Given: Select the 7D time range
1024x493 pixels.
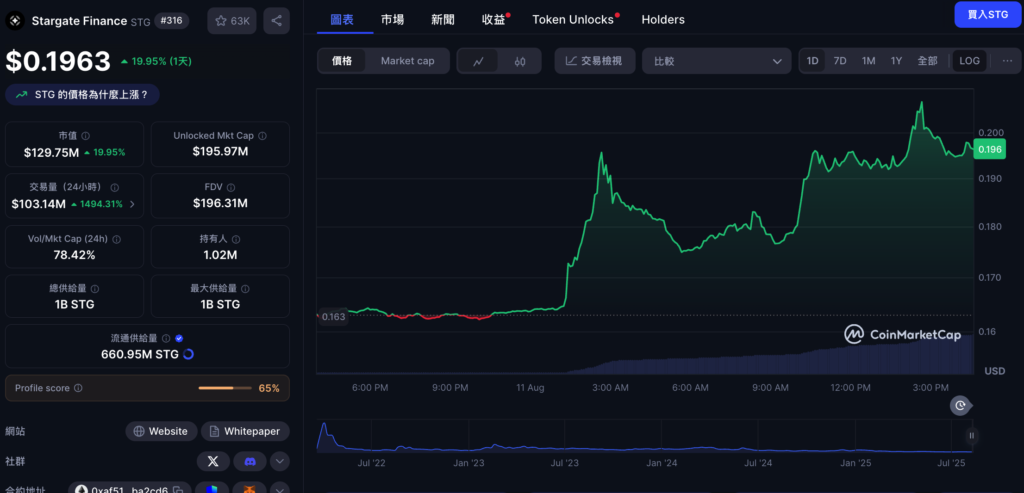Looking at the screenshot, I should 840,61.
